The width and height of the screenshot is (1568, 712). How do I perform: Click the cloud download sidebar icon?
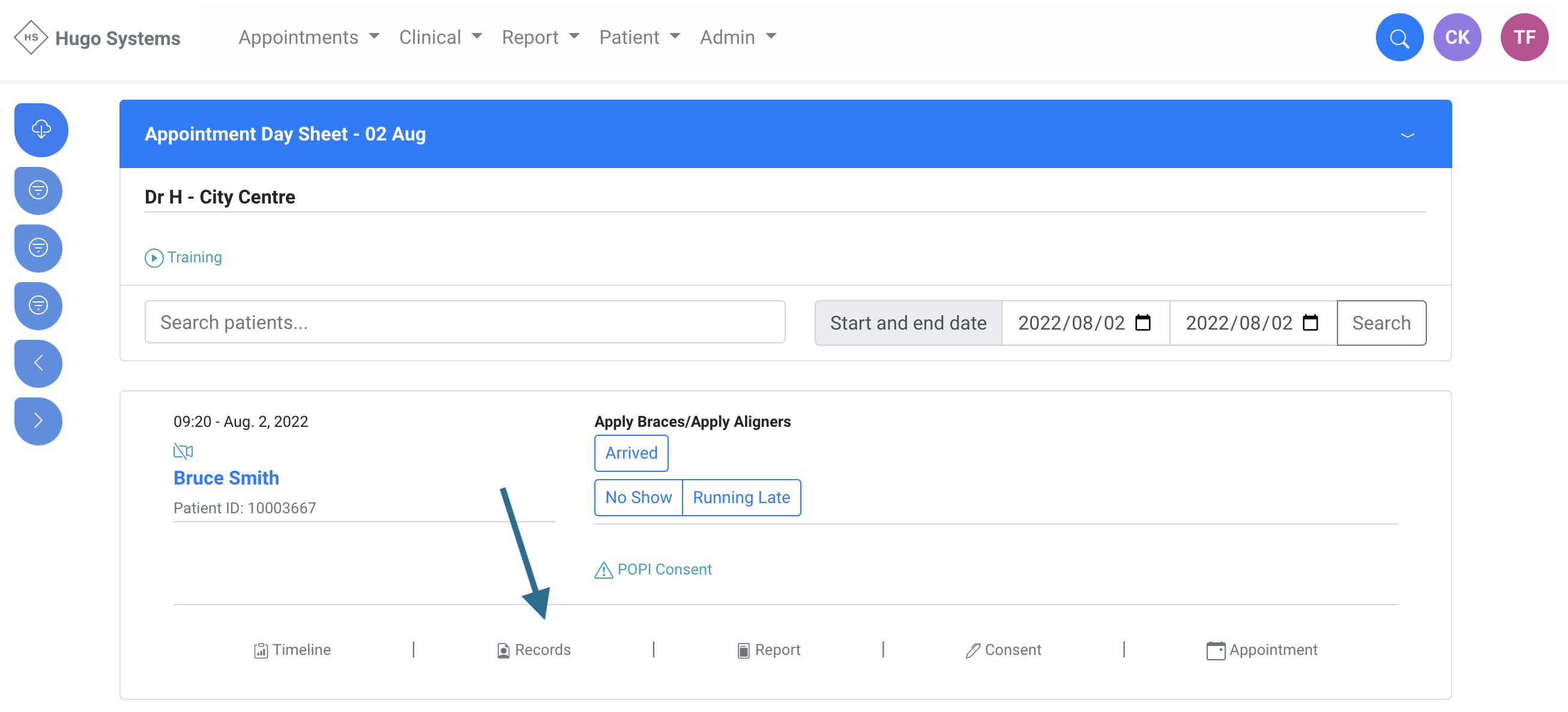pos(41,130)
